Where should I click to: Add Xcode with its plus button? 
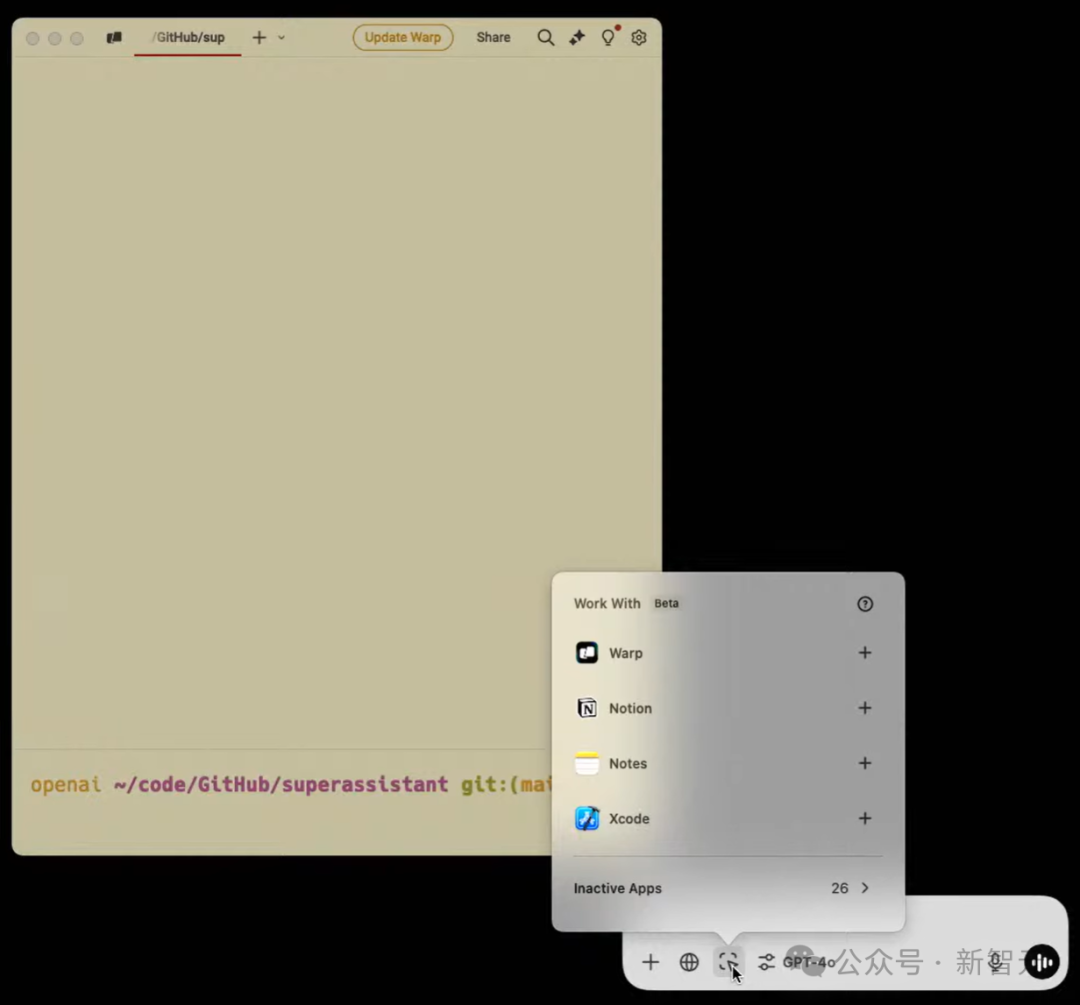[x=865, y=818]
